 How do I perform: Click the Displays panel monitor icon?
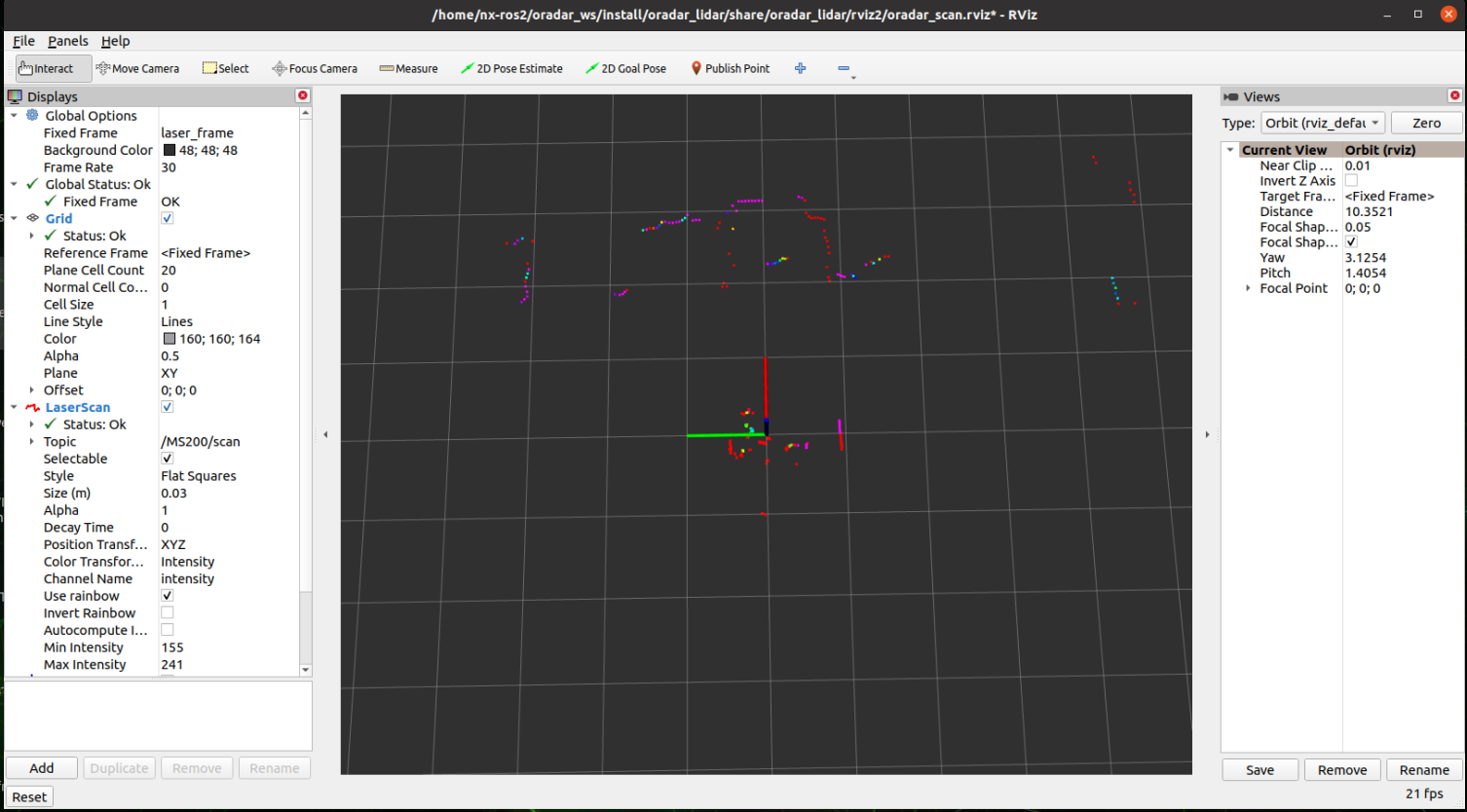click(x=16, y=96)
